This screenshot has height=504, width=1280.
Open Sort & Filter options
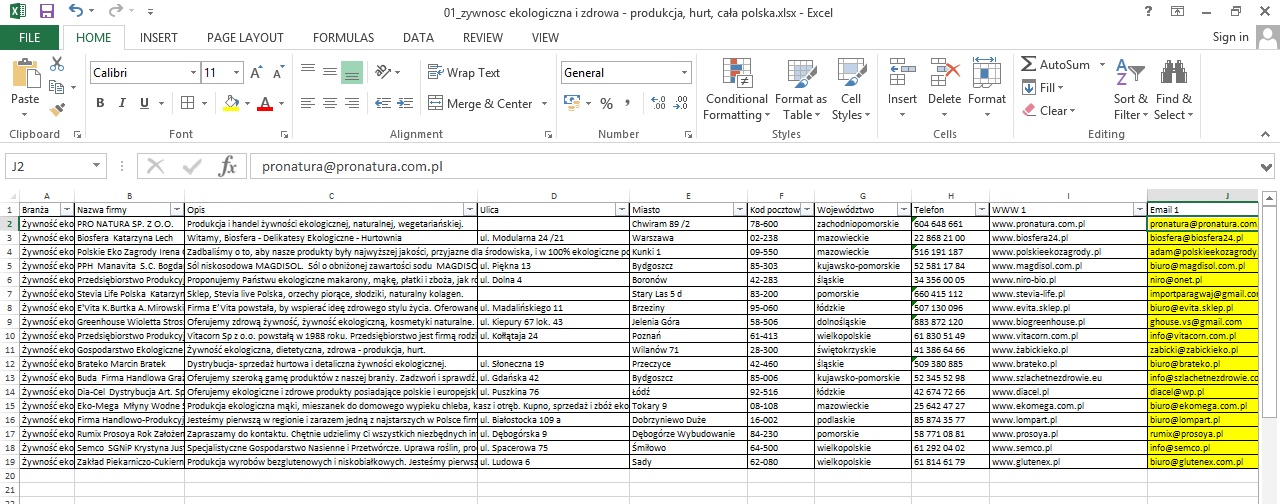point(1131,92)
